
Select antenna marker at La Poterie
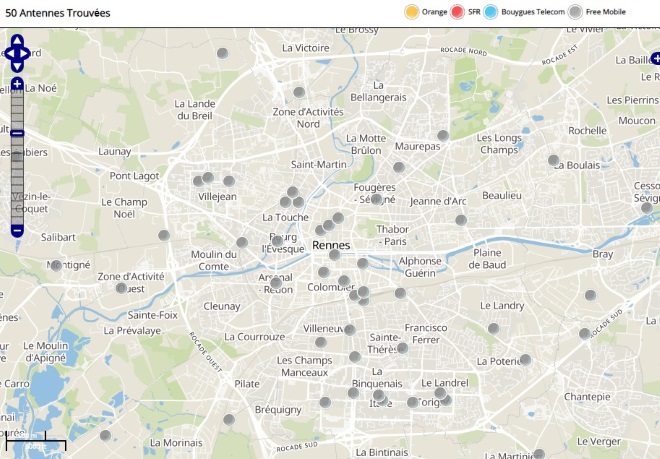pyautogui.click(x=525, y=360)
